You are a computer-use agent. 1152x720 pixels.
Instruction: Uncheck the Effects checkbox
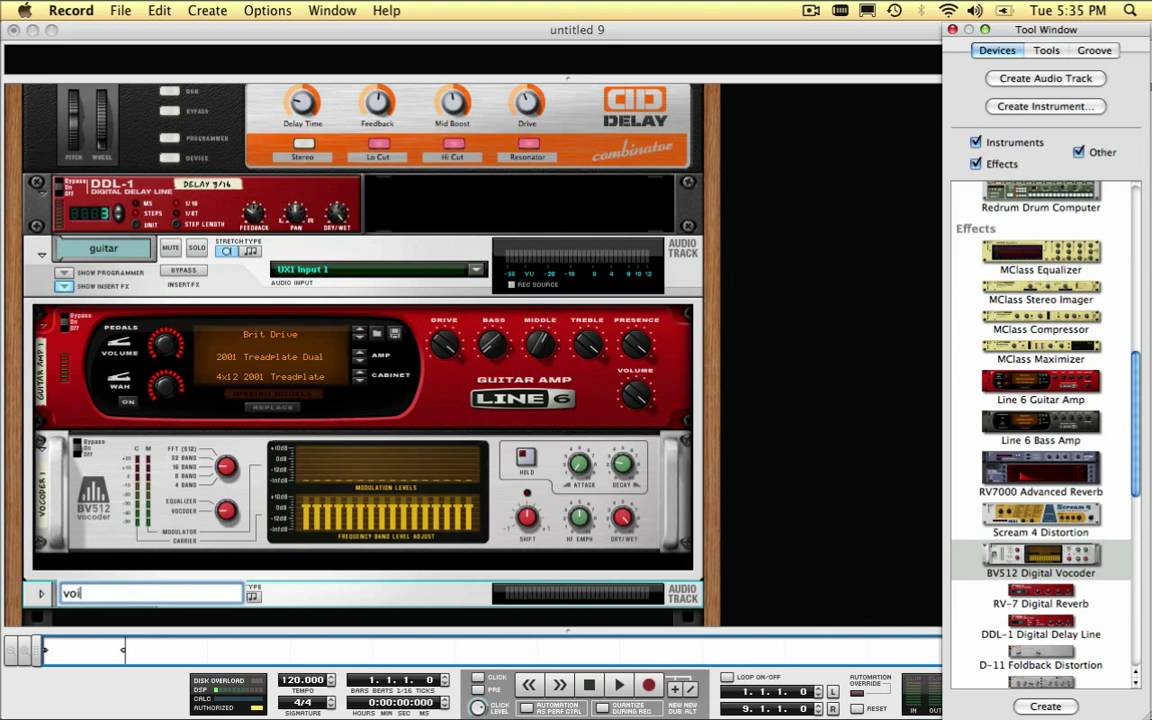(976, 163)
